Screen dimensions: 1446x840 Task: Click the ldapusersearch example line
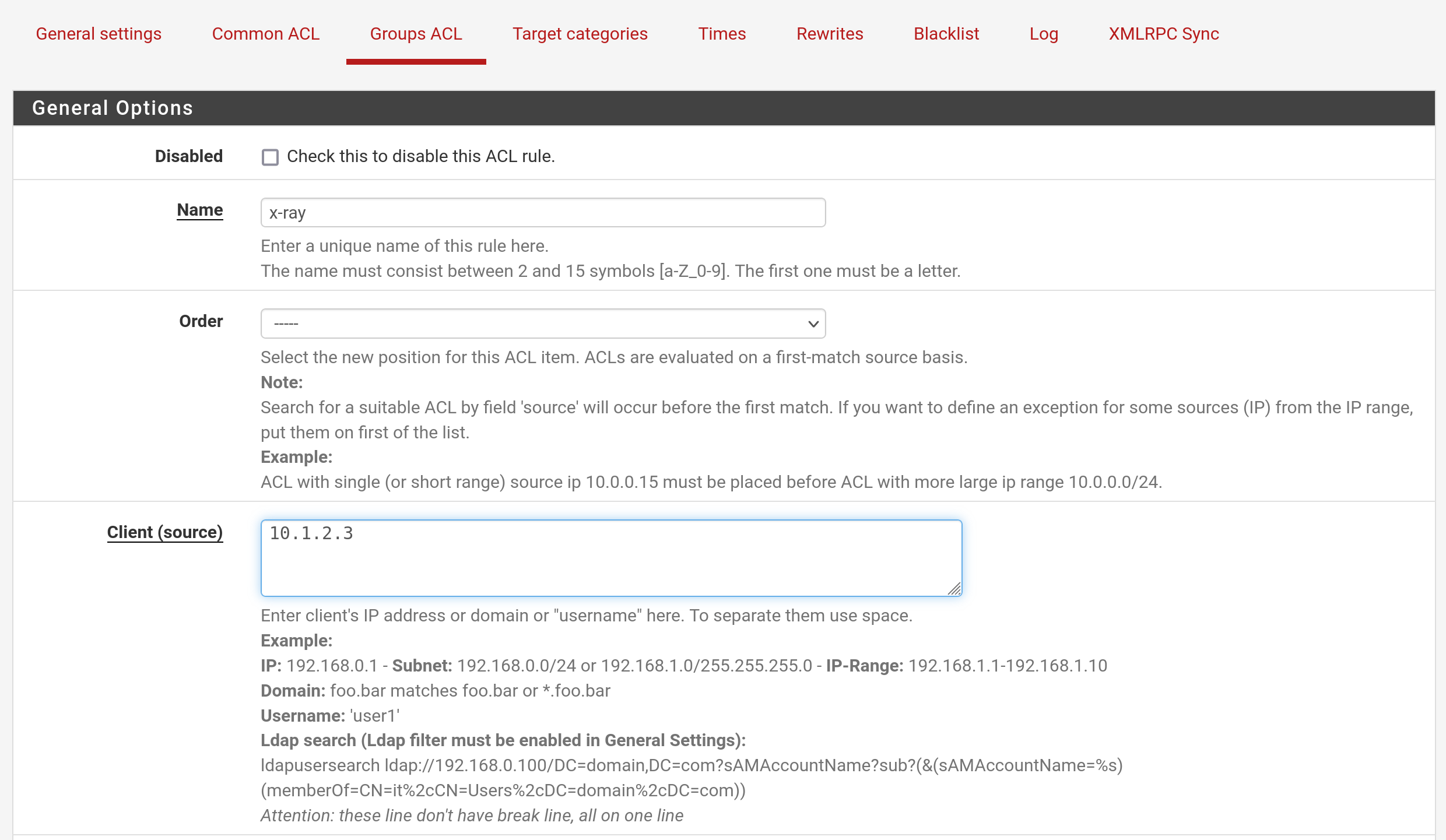pyautogui.click(x=692, y=778)
